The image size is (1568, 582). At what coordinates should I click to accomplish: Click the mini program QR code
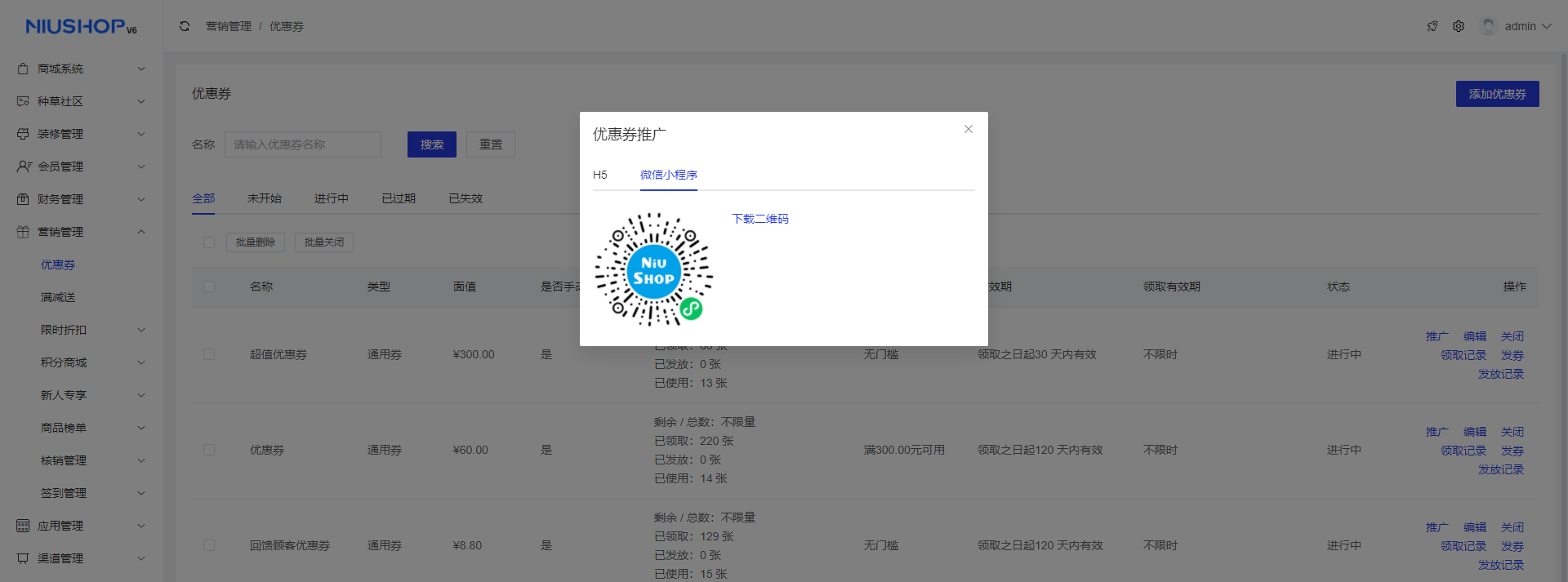point(653,269)
